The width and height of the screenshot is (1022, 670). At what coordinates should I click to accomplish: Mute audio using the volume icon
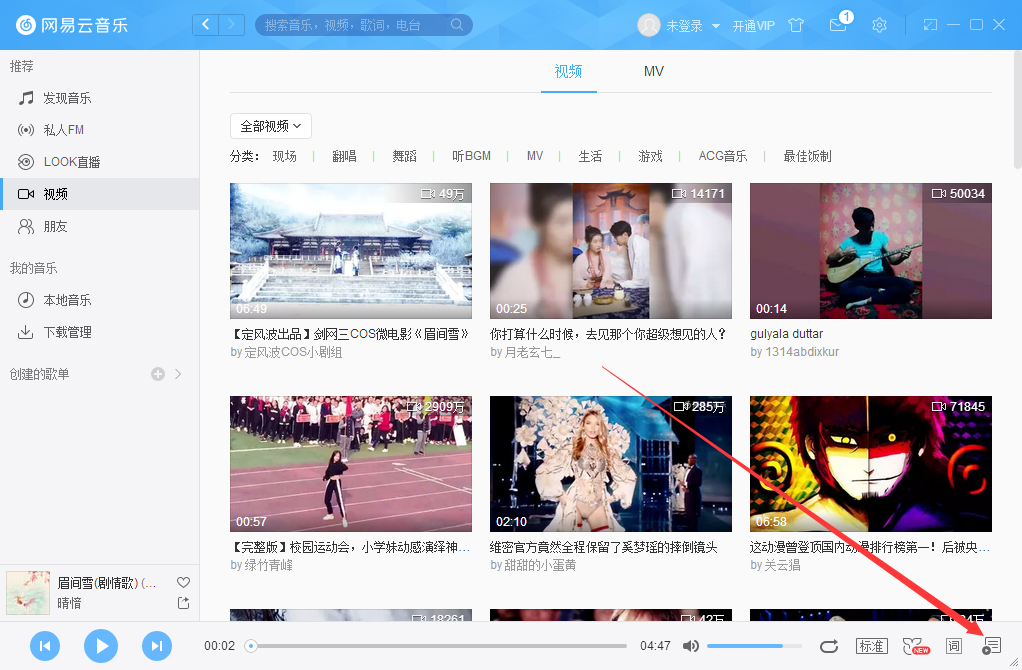point(691,646)
